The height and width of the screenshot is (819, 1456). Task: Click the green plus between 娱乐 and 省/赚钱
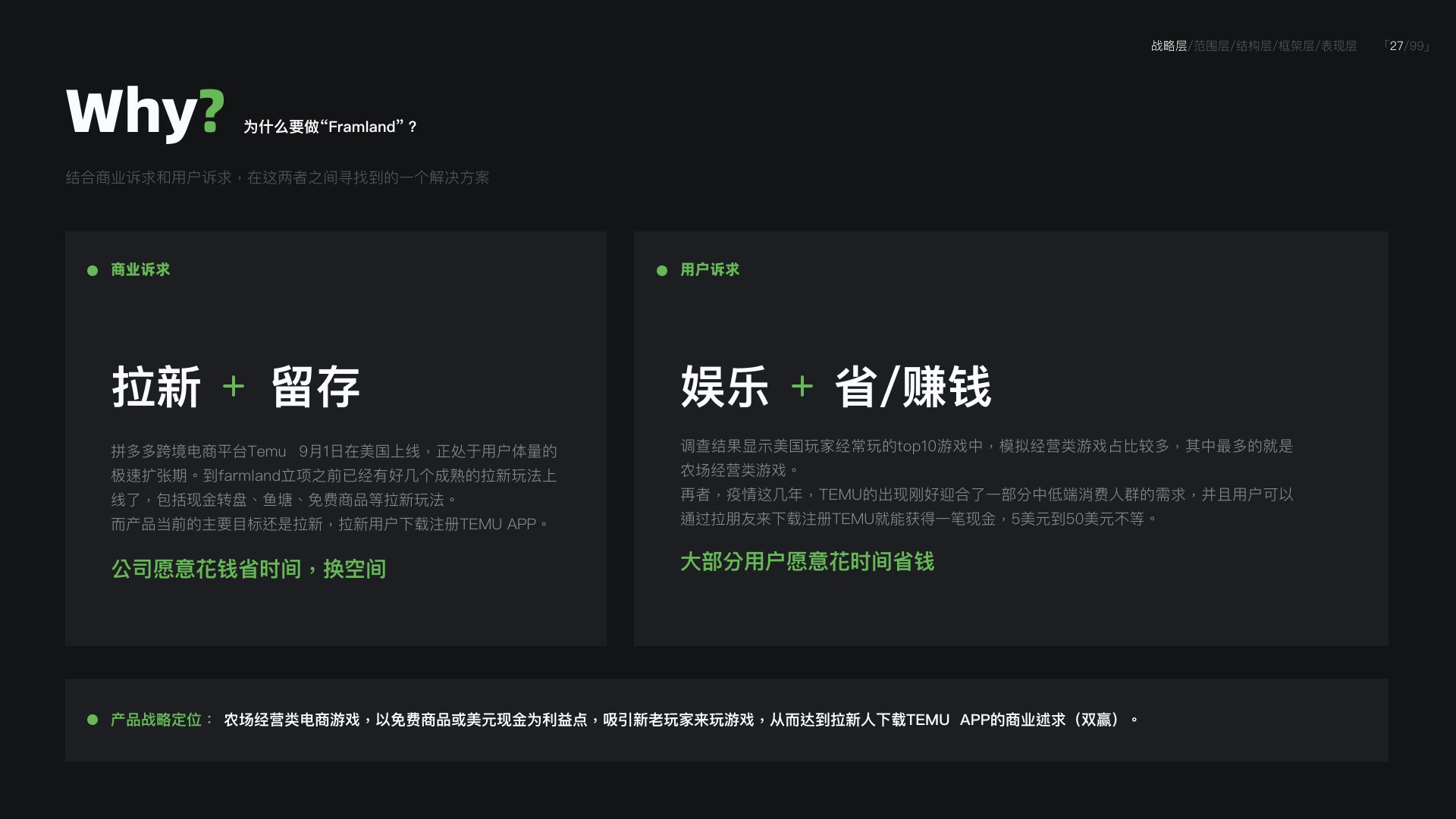pos(802,387)
